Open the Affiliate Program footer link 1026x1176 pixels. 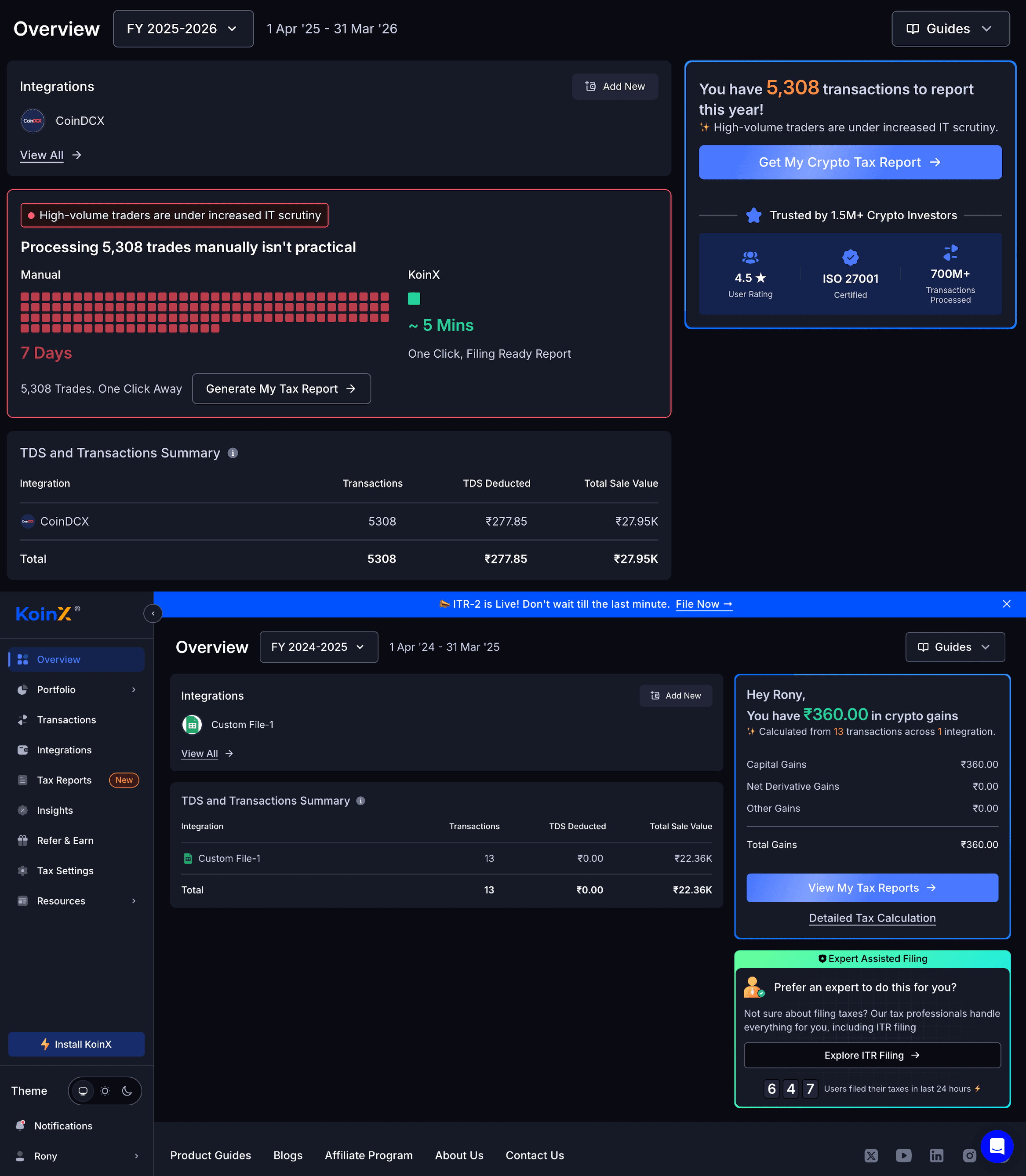[x=369, y=1155]
